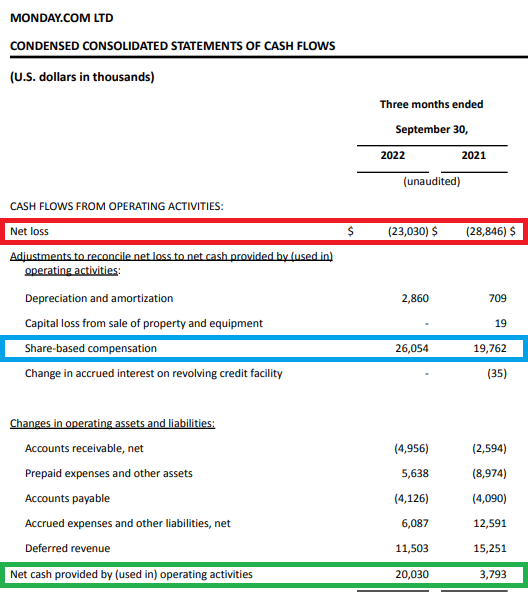
Task: Click the Deferred revenue row label
Action: (67, 548)
